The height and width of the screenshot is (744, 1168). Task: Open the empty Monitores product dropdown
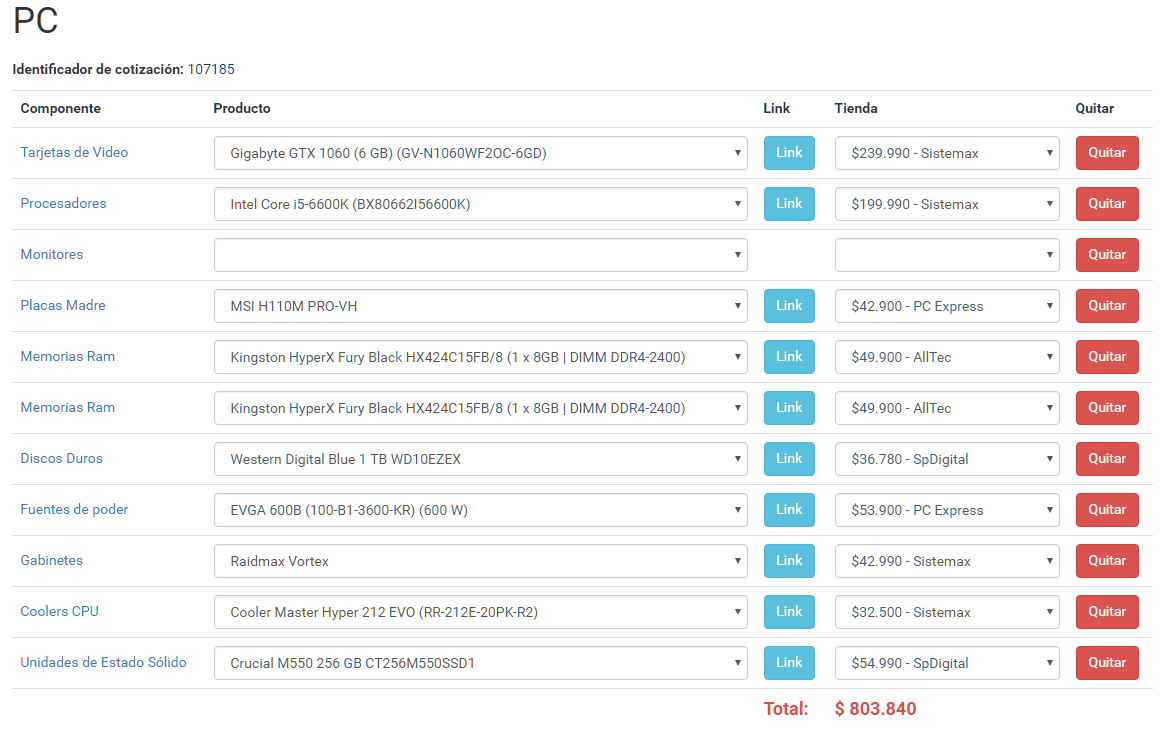(480, 255)
